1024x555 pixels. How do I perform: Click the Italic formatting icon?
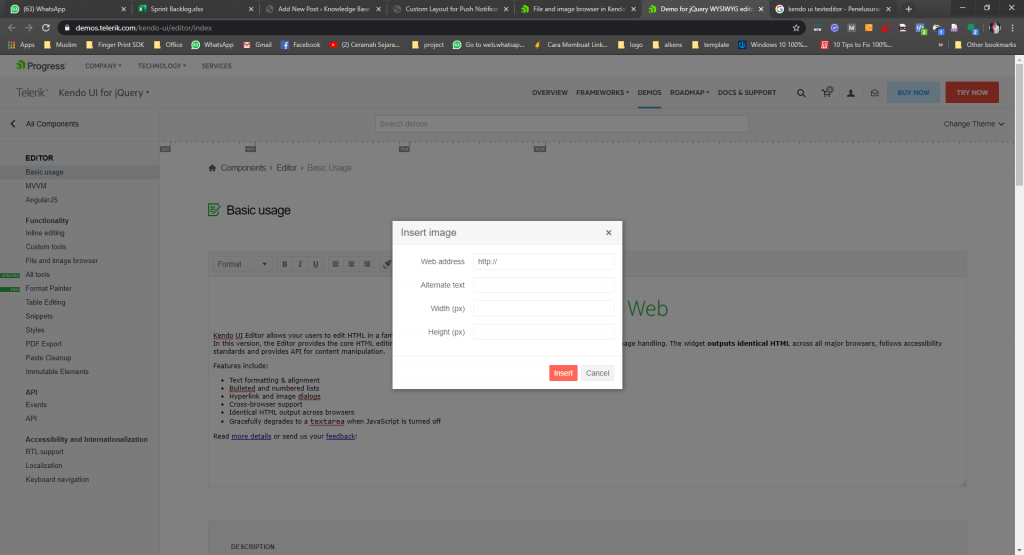[x=300, y=264]
